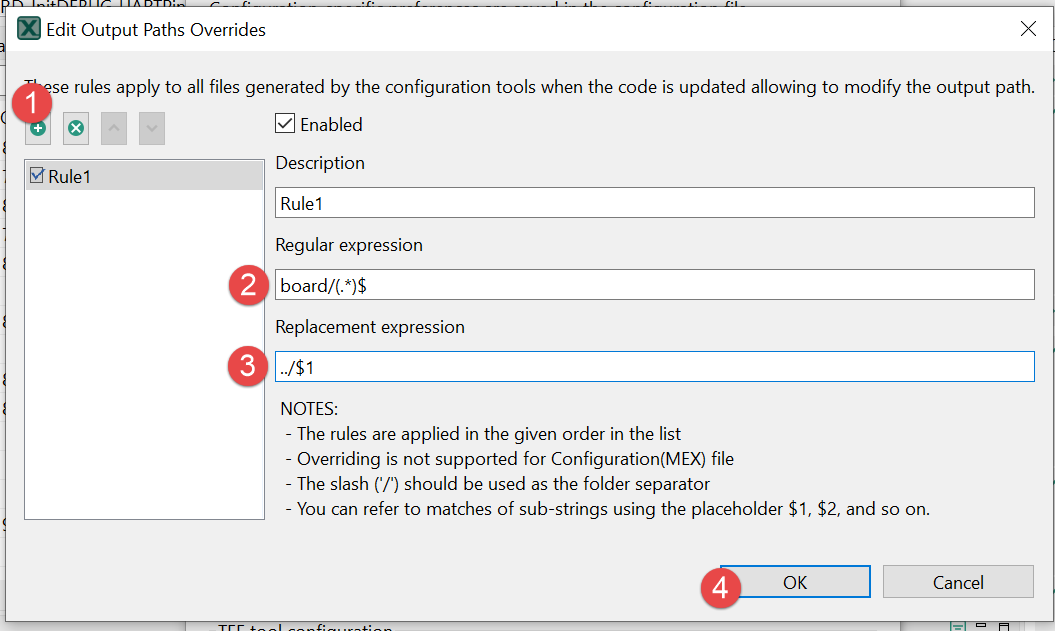Click the "Description" field label

point(320,163)
